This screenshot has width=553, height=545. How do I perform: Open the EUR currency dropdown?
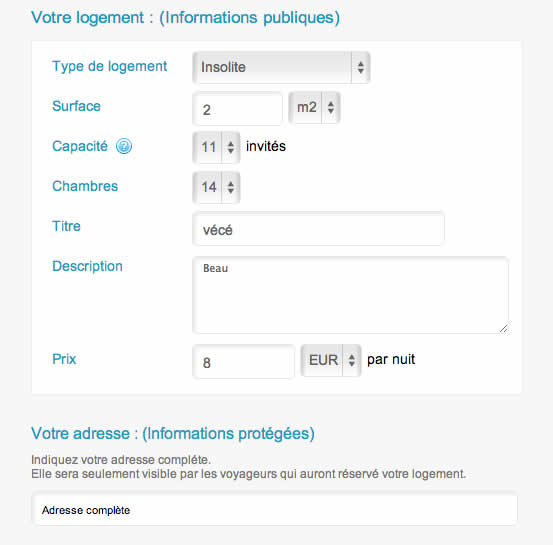(x=331, y=361)
